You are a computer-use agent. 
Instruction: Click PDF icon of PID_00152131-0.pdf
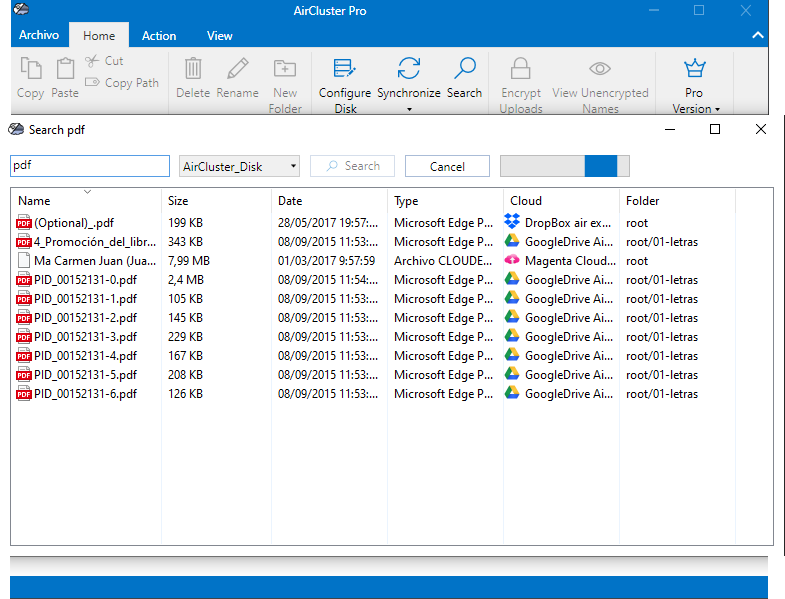[24, 279]
